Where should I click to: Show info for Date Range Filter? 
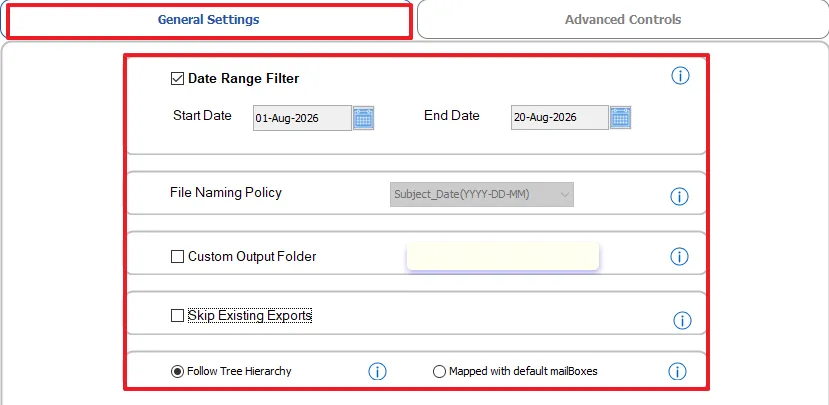tap(680, 76)
